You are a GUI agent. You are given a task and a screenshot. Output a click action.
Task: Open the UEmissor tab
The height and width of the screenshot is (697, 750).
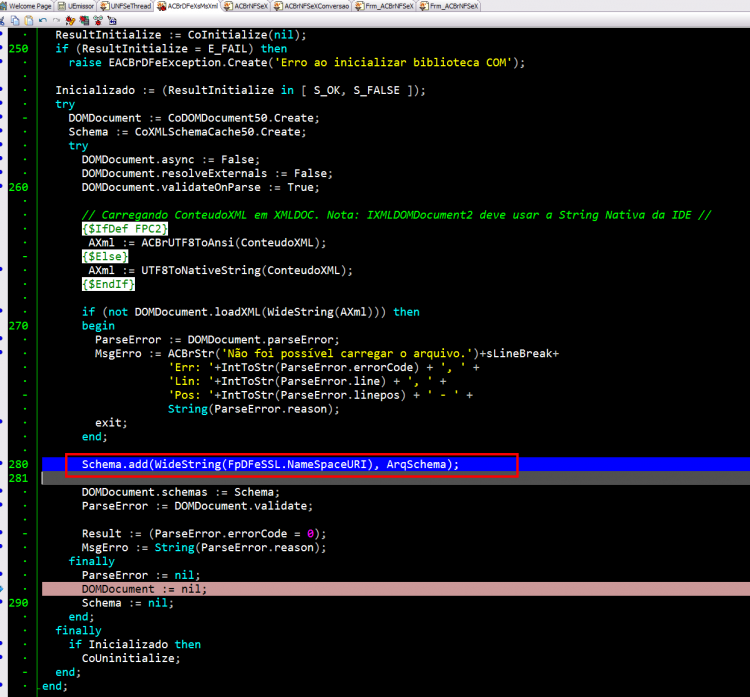pos(76,6)
